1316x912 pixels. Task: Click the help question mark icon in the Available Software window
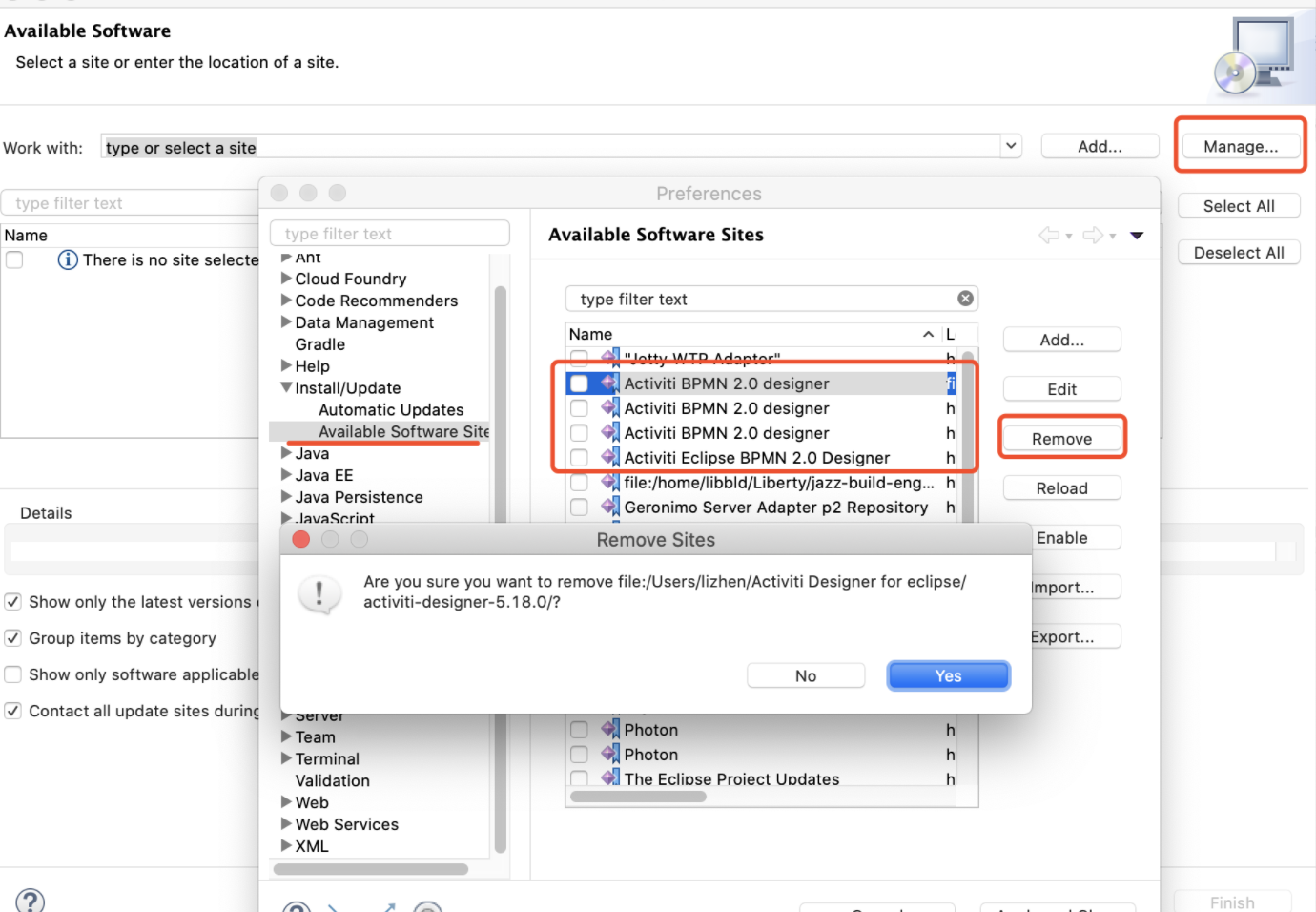[x=30, y=901]
